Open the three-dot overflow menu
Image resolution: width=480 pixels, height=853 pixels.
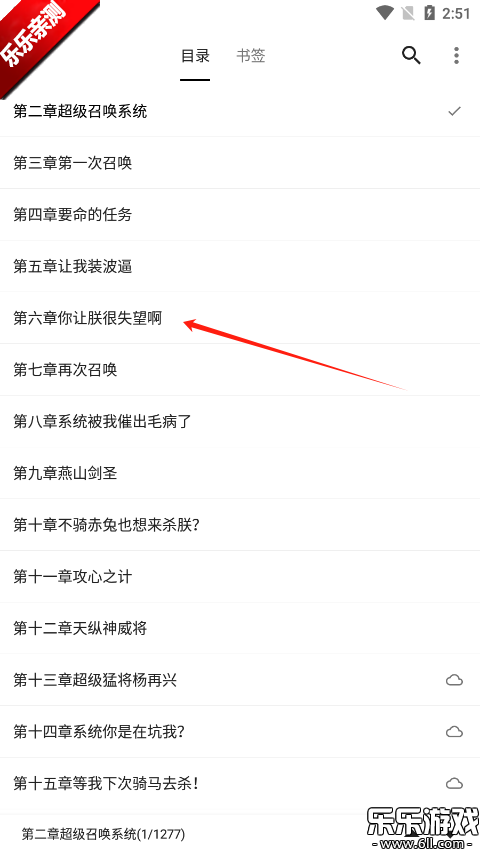tap(456, 55)
